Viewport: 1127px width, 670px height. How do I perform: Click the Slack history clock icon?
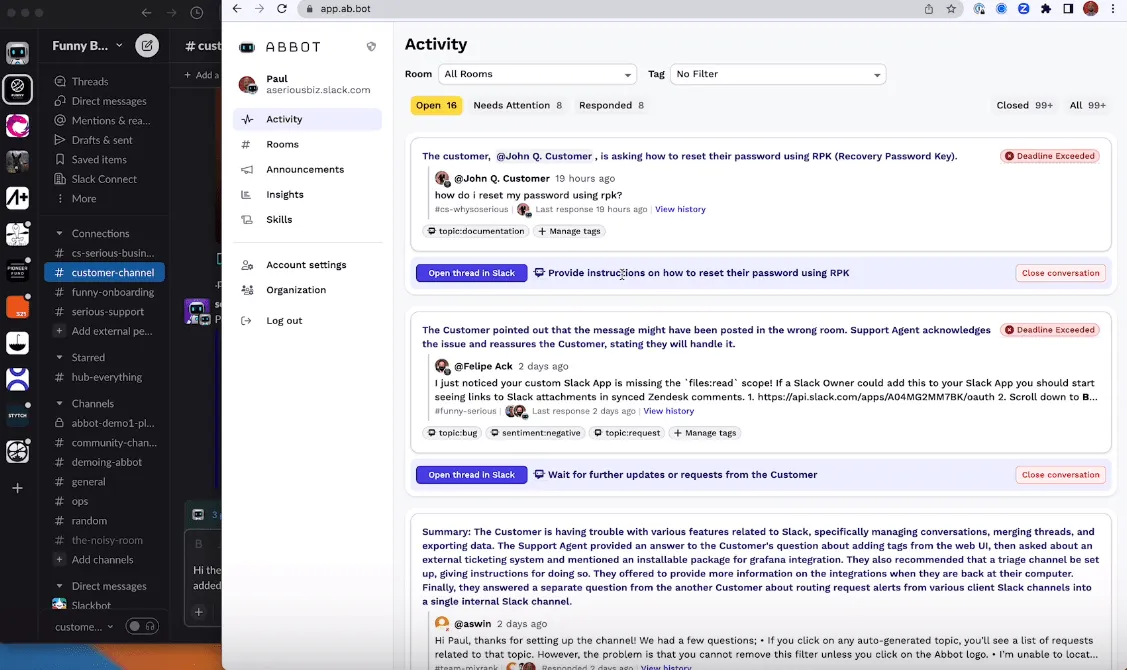click(196, 12)
